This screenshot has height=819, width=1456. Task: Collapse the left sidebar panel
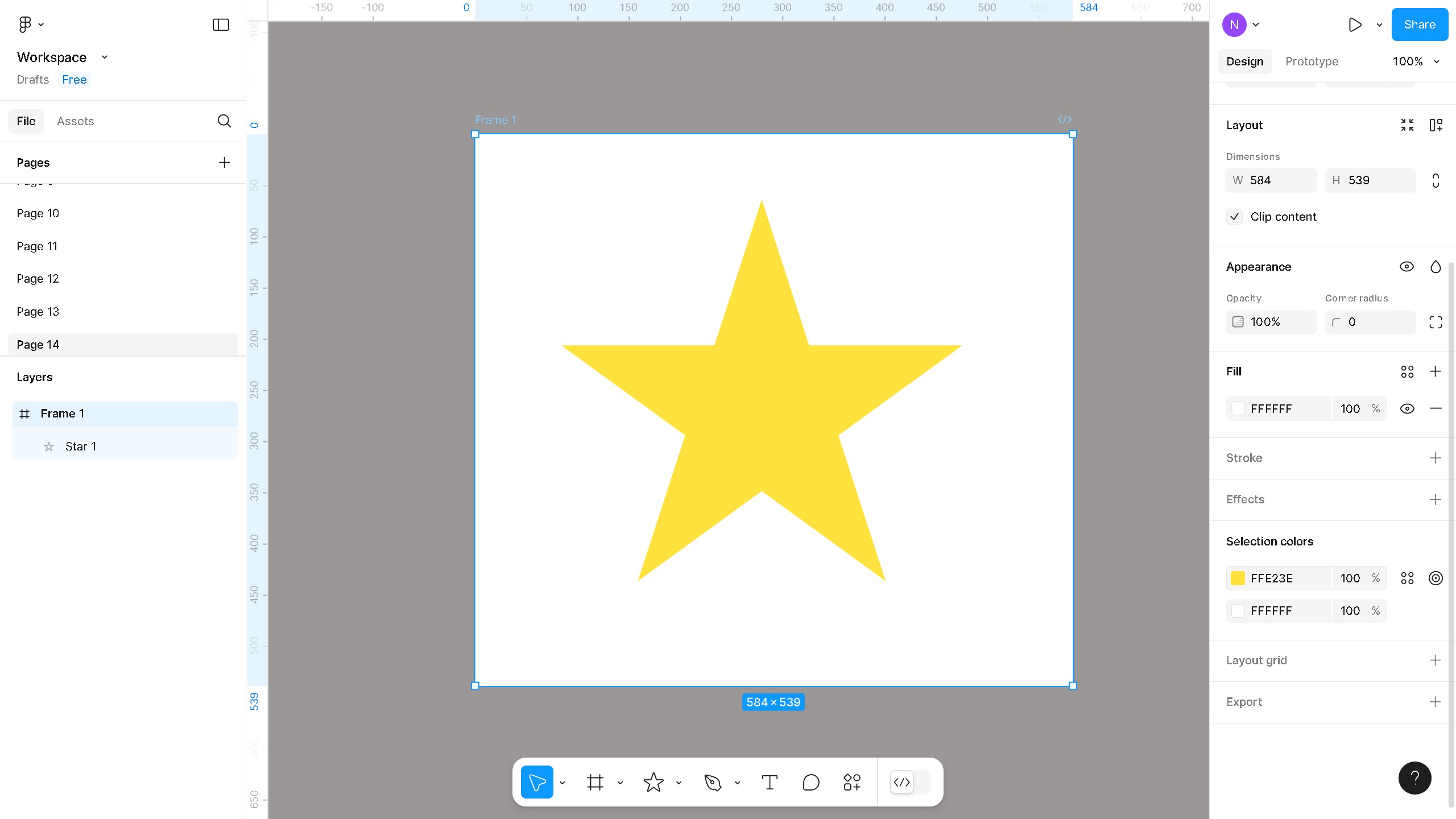[x=221, y=24]
